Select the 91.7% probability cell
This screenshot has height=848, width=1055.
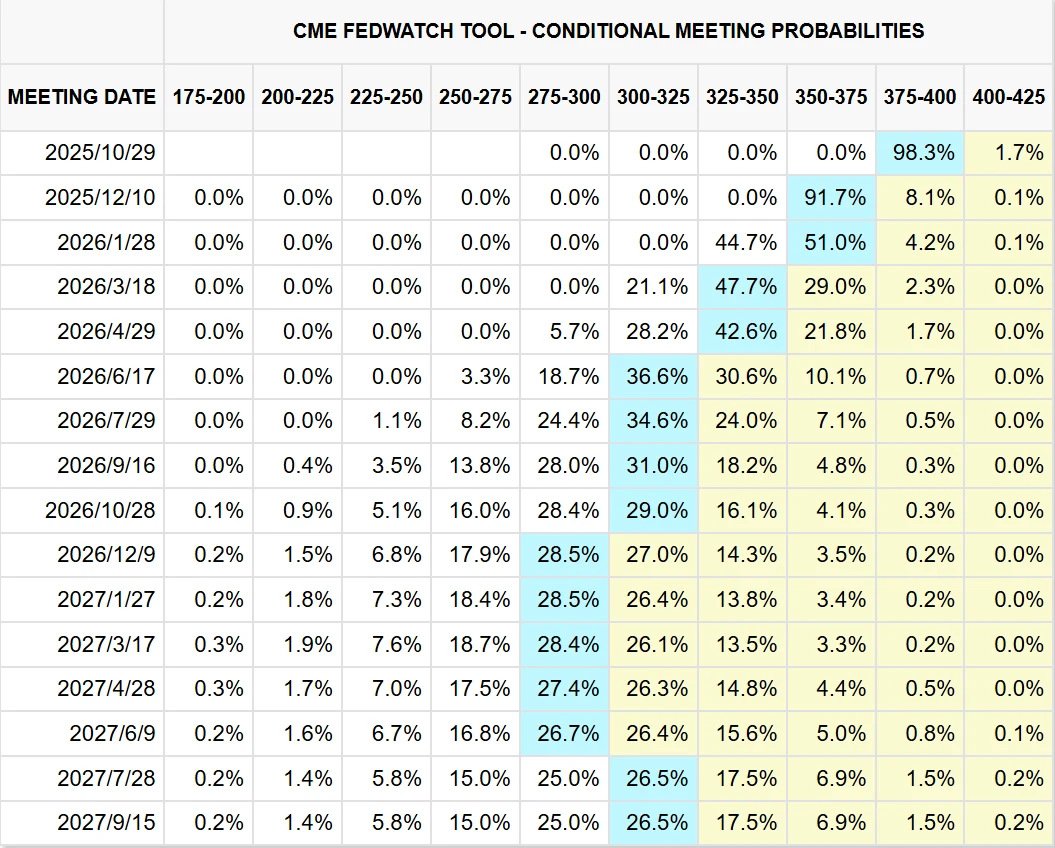[832, 198]
